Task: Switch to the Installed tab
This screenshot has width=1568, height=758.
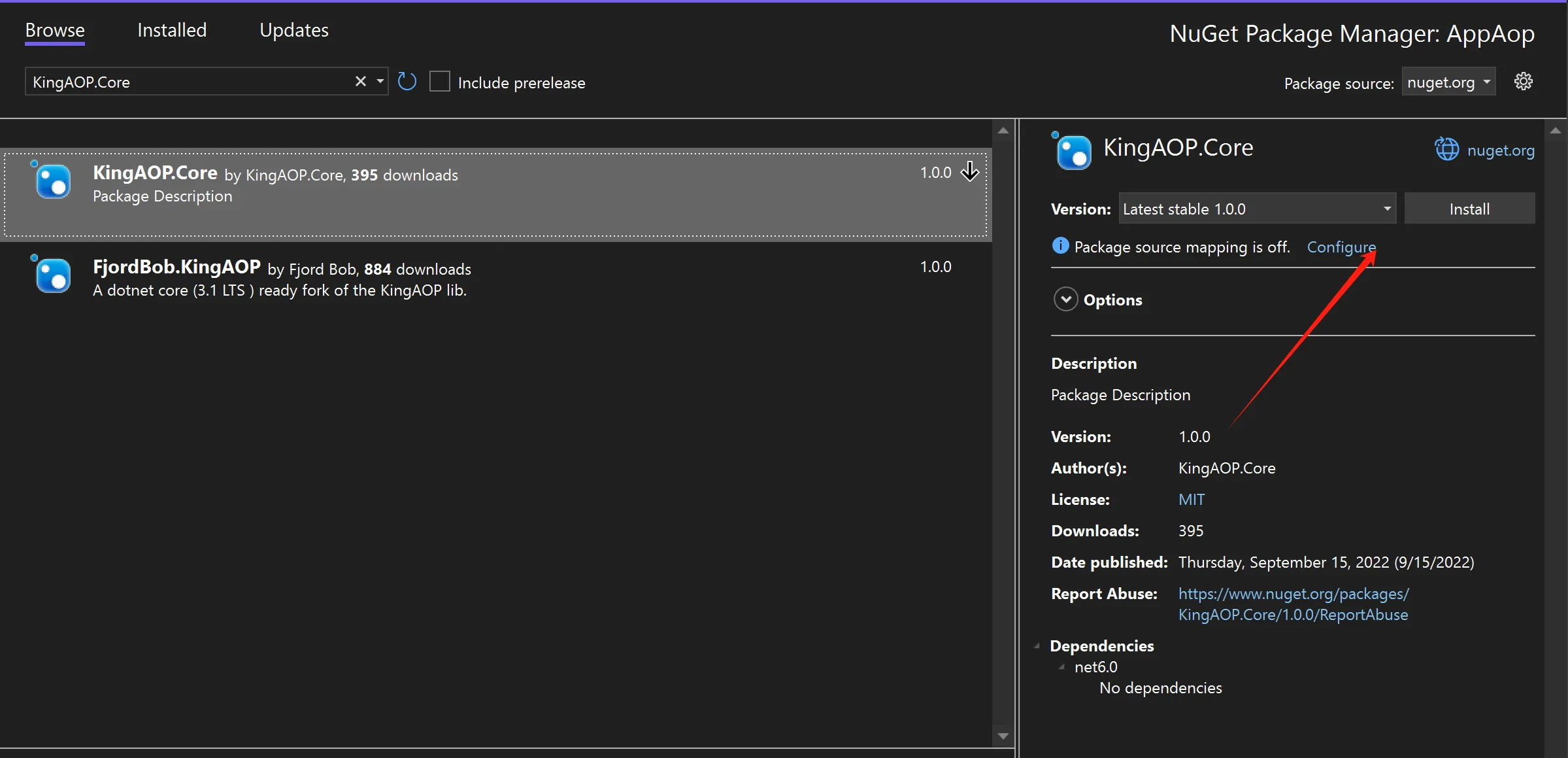Action: click(x=172, y=30)
